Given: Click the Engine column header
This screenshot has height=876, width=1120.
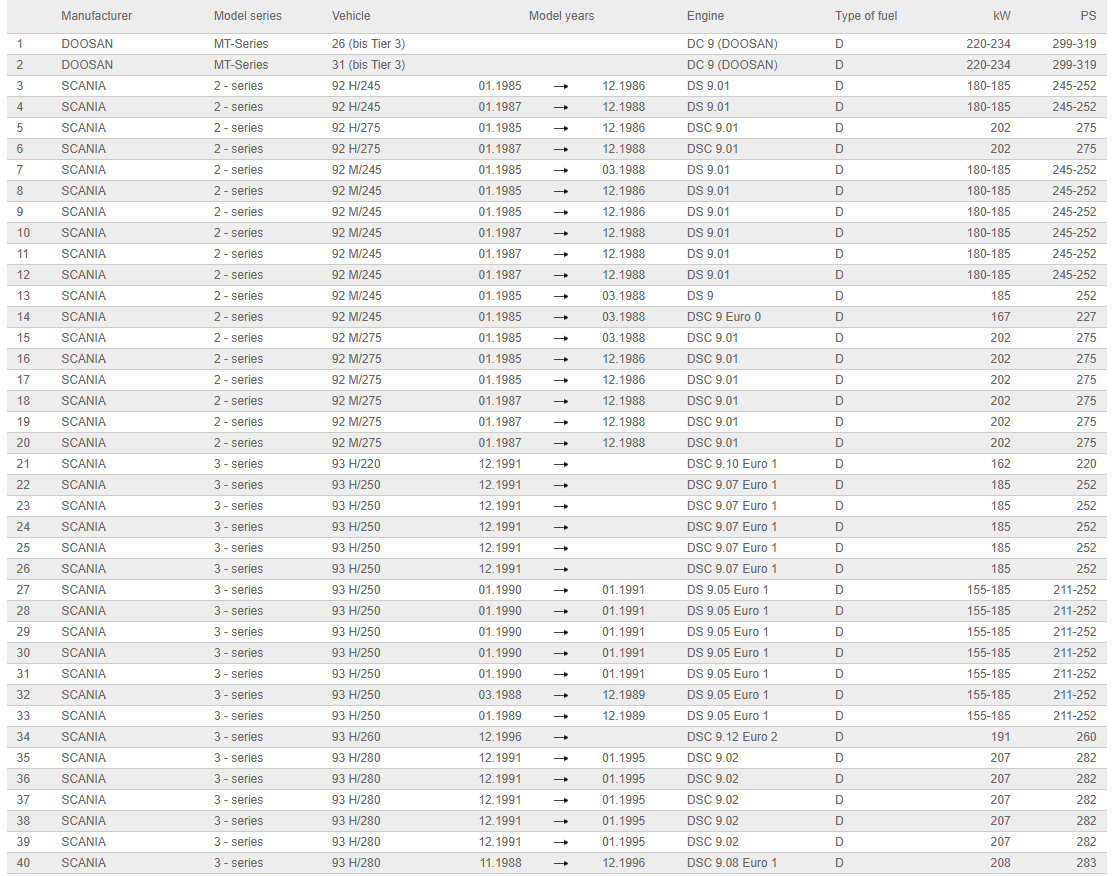Looking at the screenshot, I should click(x=705, y=16).
